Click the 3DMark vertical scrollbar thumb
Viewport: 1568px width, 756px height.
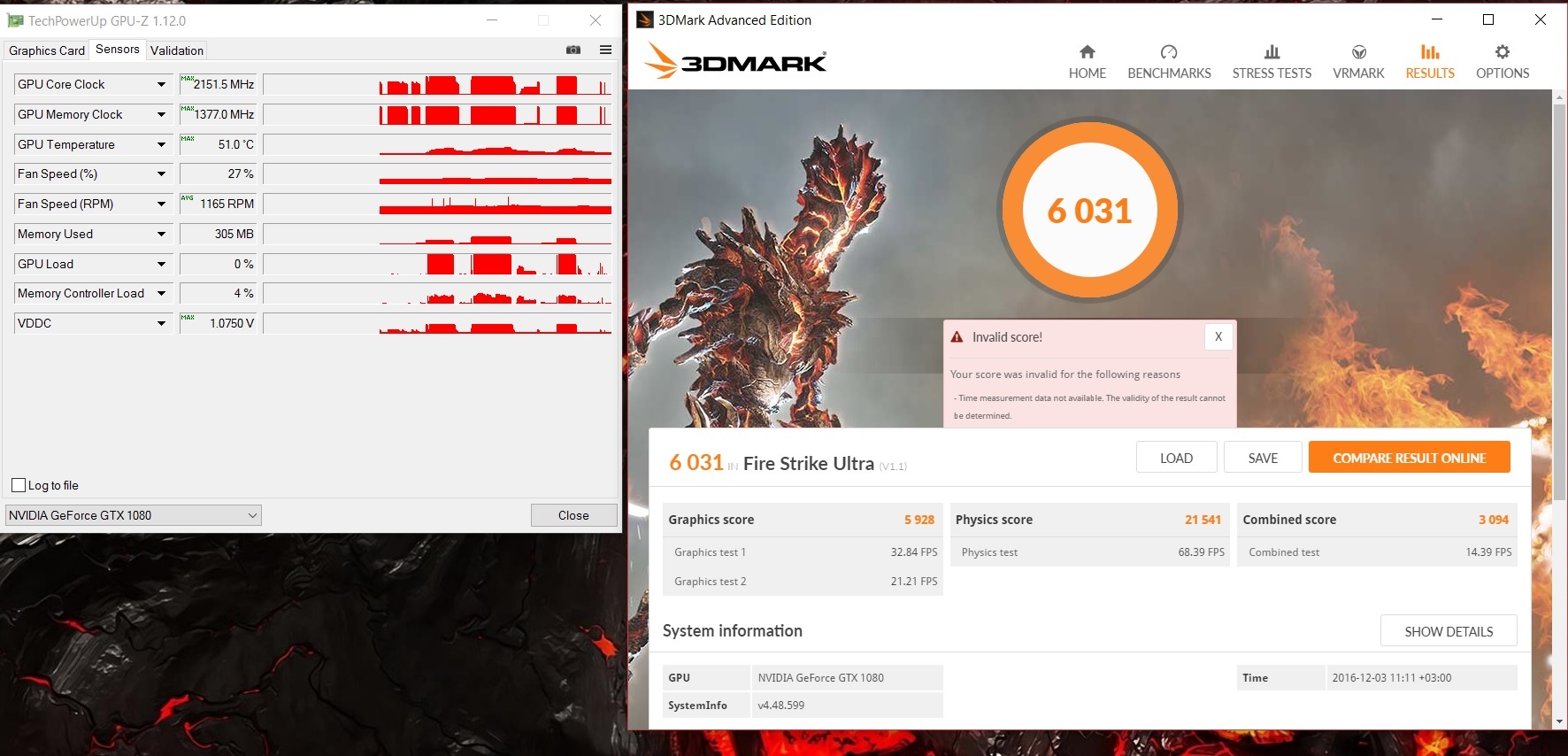[x=1559, y=301]
